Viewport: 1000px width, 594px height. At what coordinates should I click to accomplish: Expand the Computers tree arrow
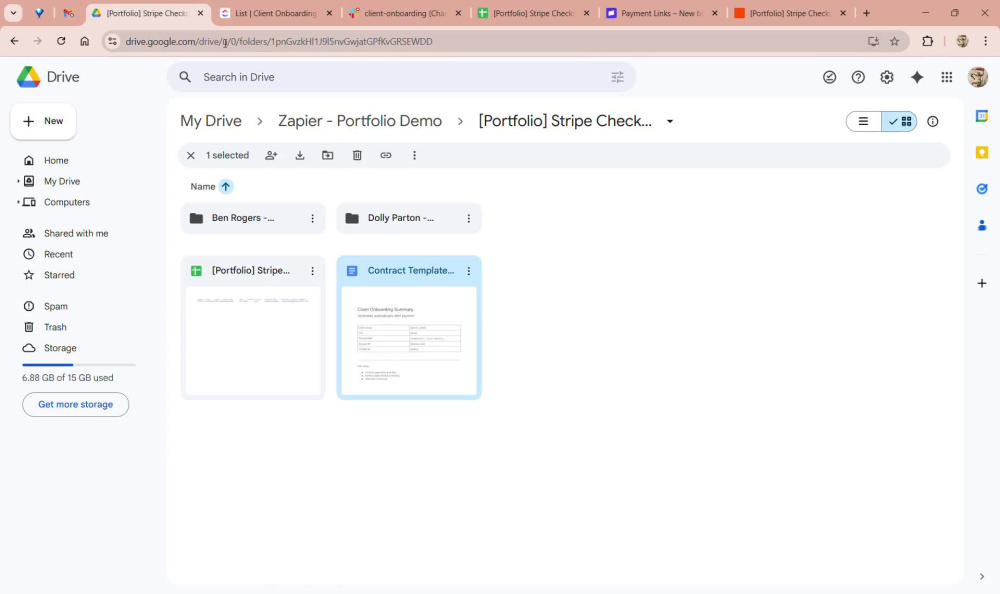[18, 202]
